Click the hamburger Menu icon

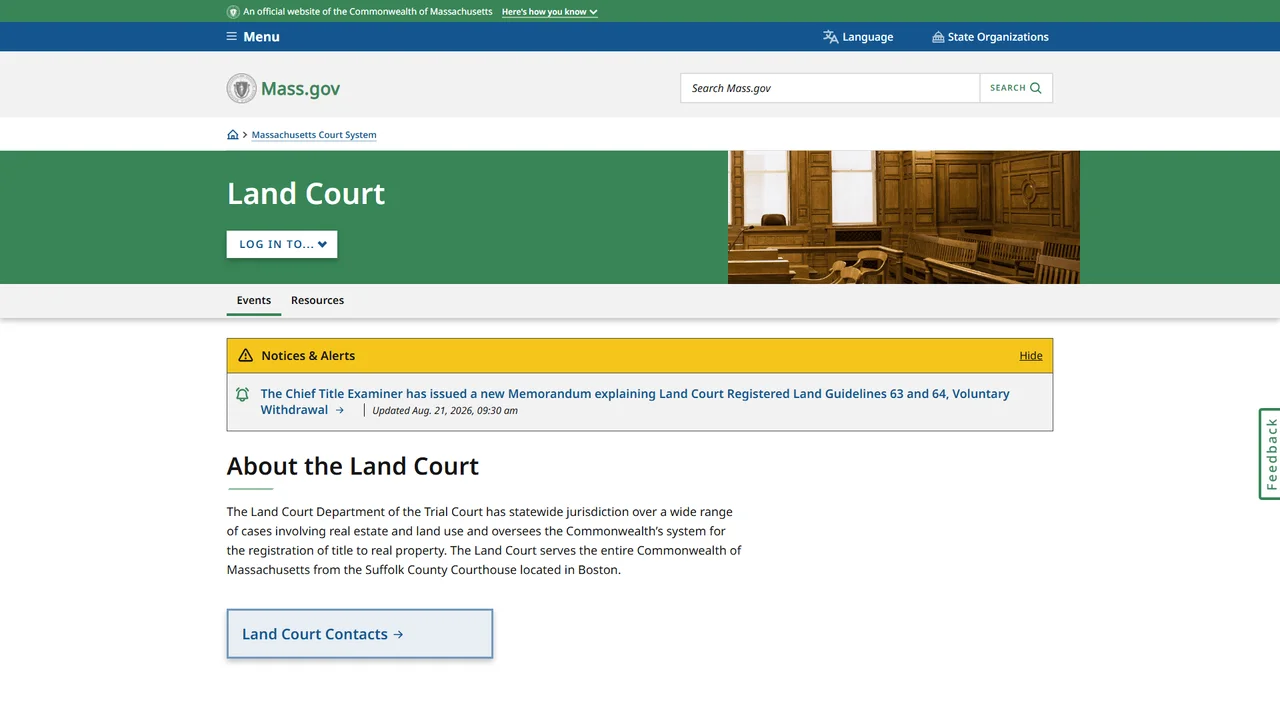coord(232,37)
